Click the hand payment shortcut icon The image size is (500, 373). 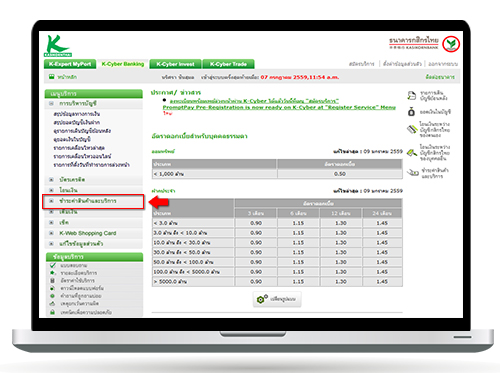click(413, 173)
